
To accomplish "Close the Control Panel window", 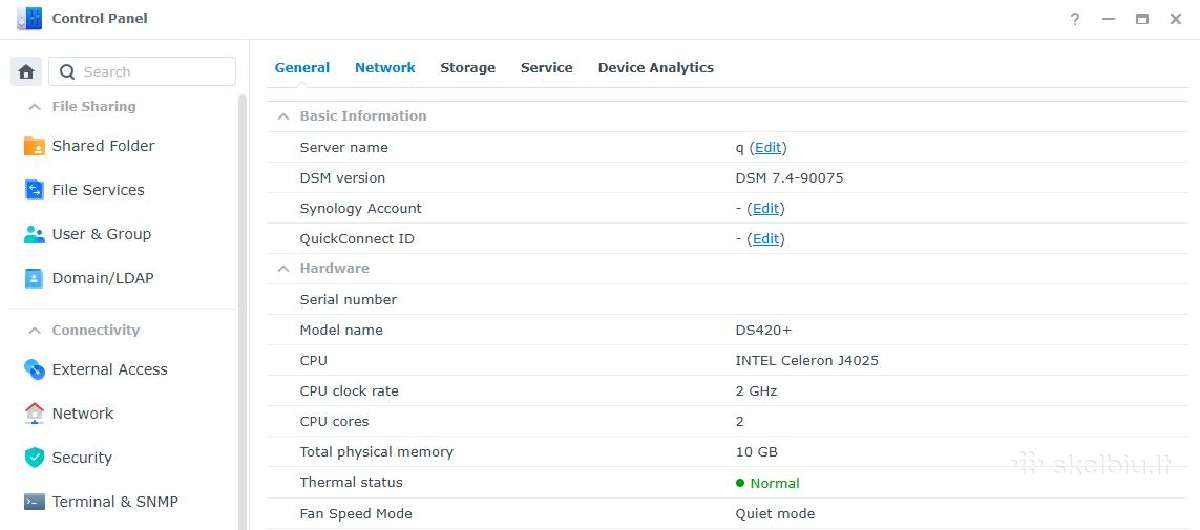I will tap(1176, 19).
